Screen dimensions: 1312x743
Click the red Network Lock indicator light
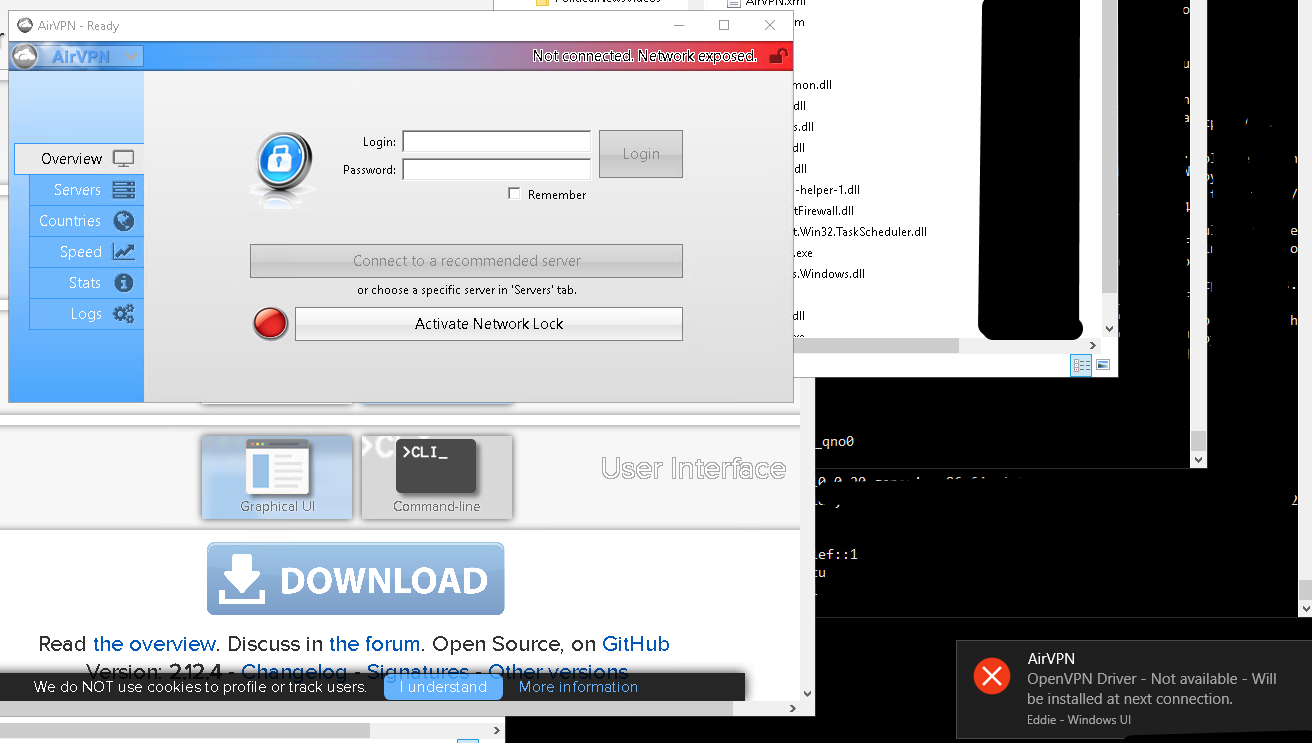click(x=270, y=324)
